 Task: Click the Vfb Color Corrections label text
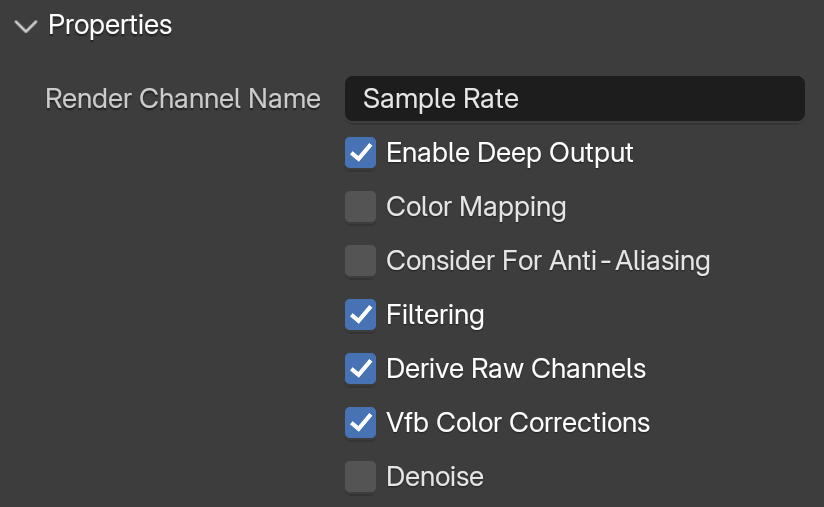518,422
